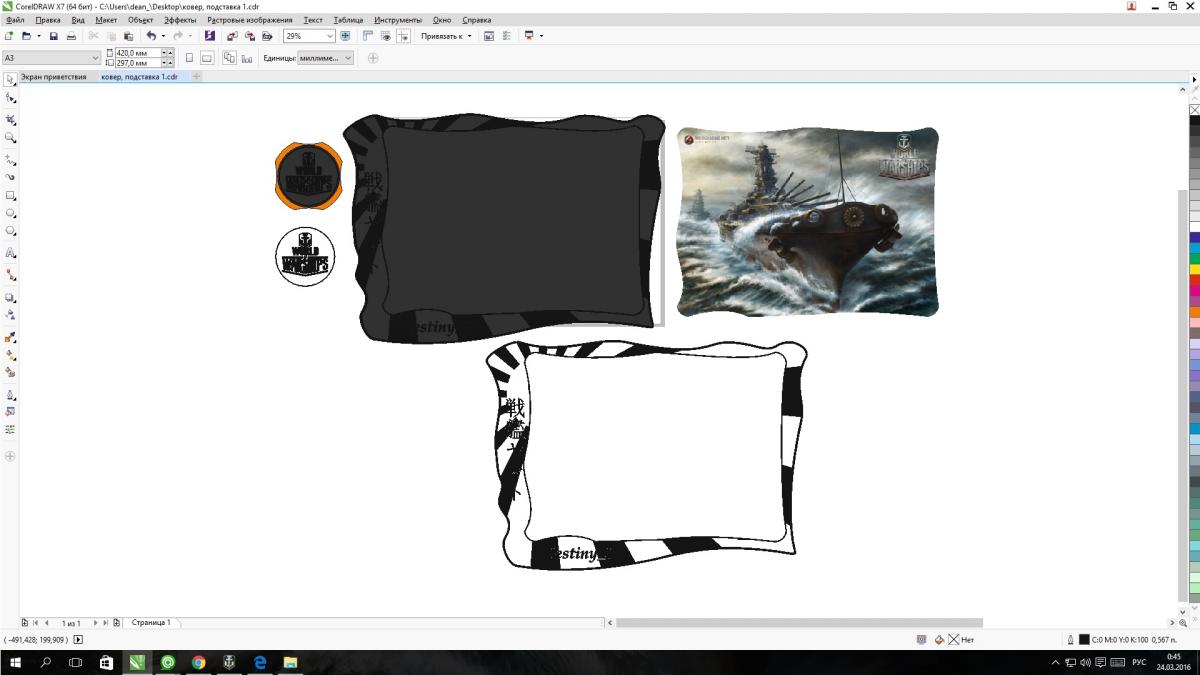
Task: Toggle the rulers display
Action: pos(368,36)
